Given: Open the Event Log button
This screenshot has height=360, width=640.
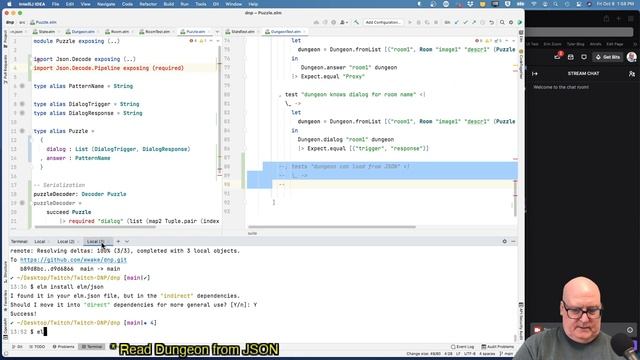Looking at the screenshot, I should click(463, 347).
